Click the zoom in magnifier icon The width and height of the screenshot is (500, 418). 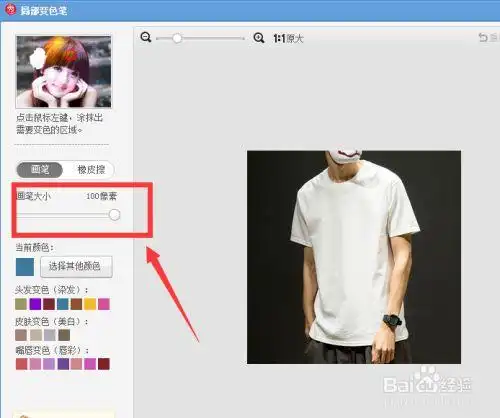[x=259, y=38]
